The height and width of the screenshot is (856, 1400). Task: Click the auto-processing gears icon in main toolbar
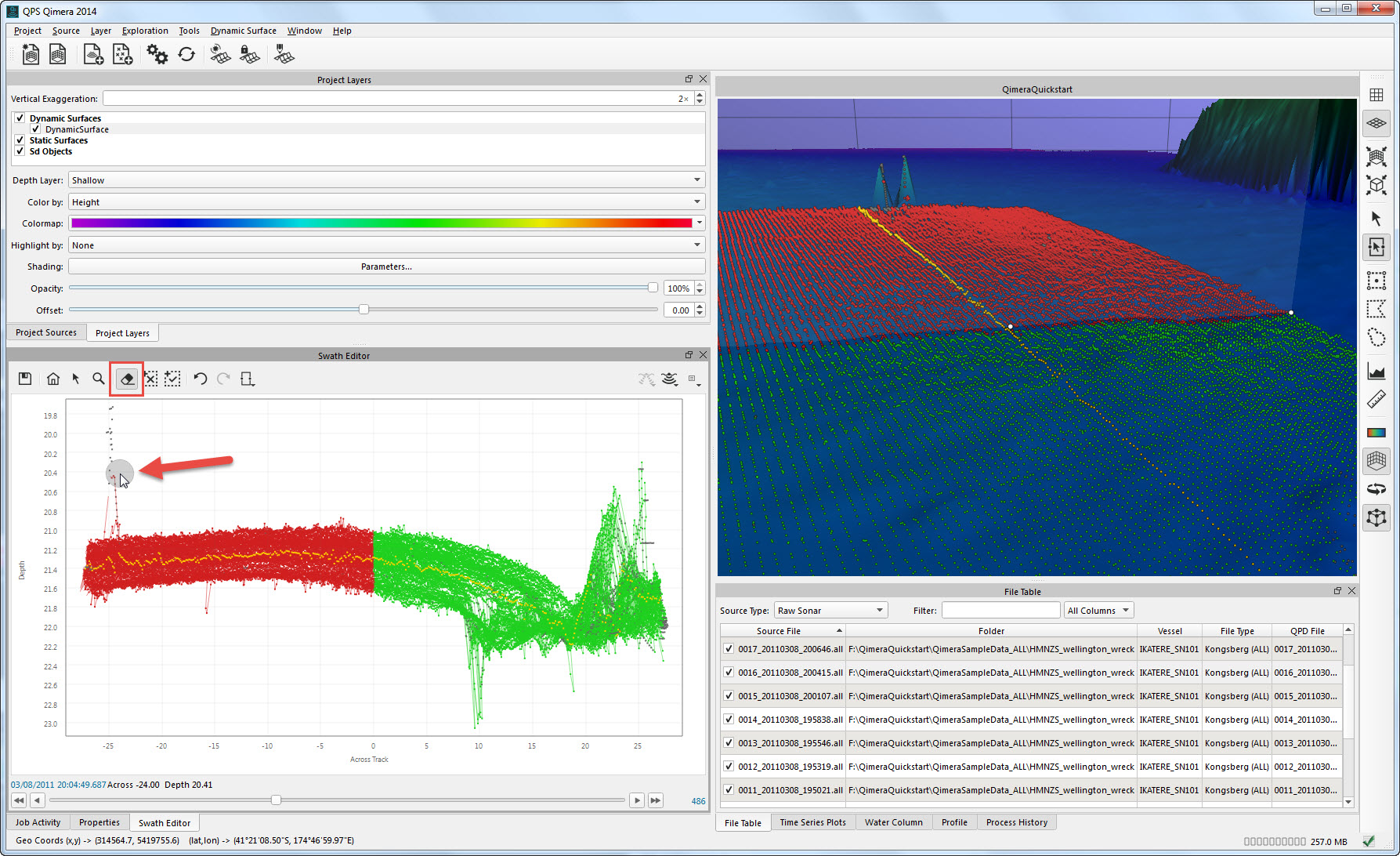pos(157,55)
